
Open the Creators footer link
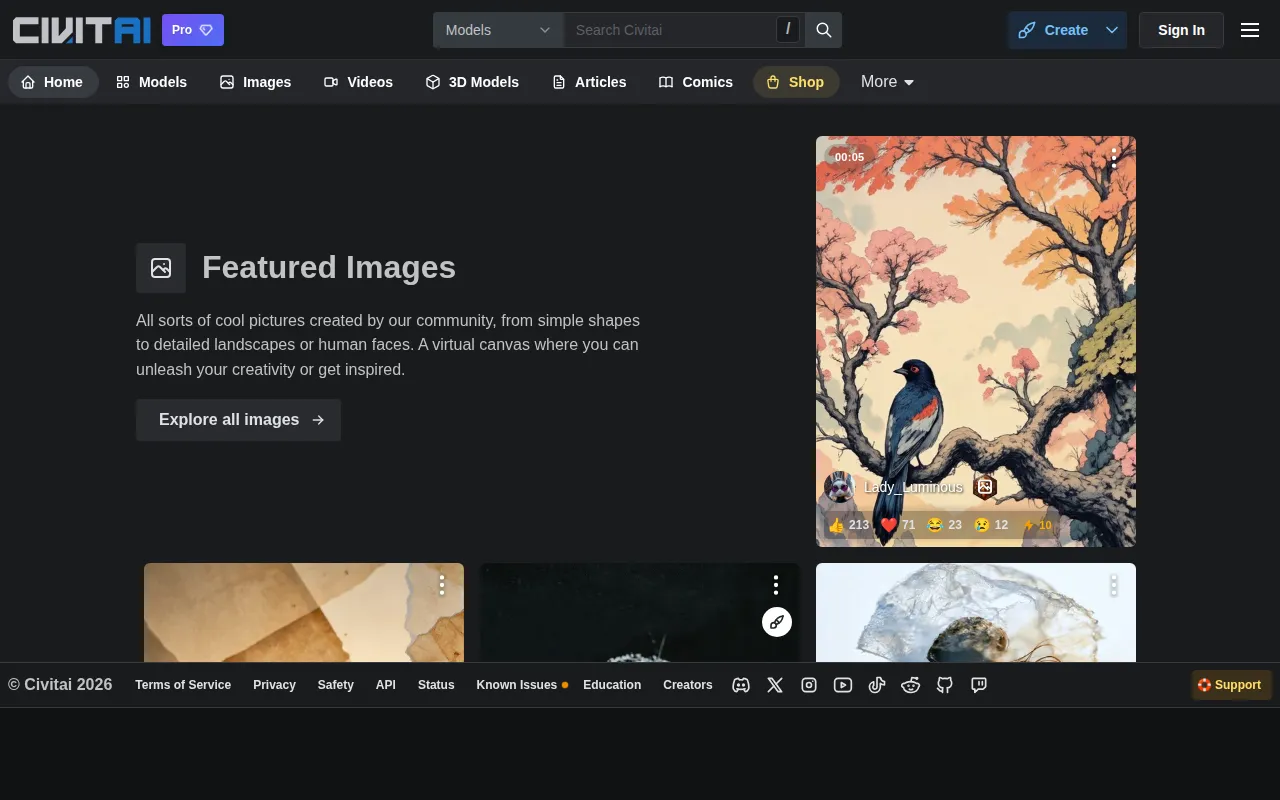688,685
